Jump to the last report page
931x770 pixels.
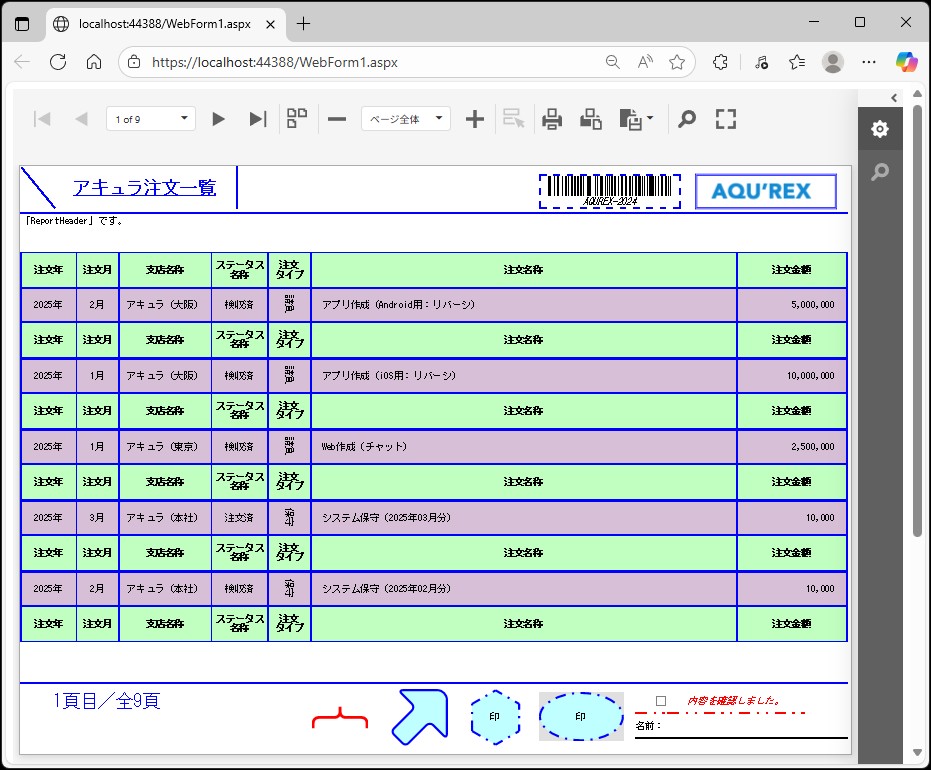(x=257, y=119)
